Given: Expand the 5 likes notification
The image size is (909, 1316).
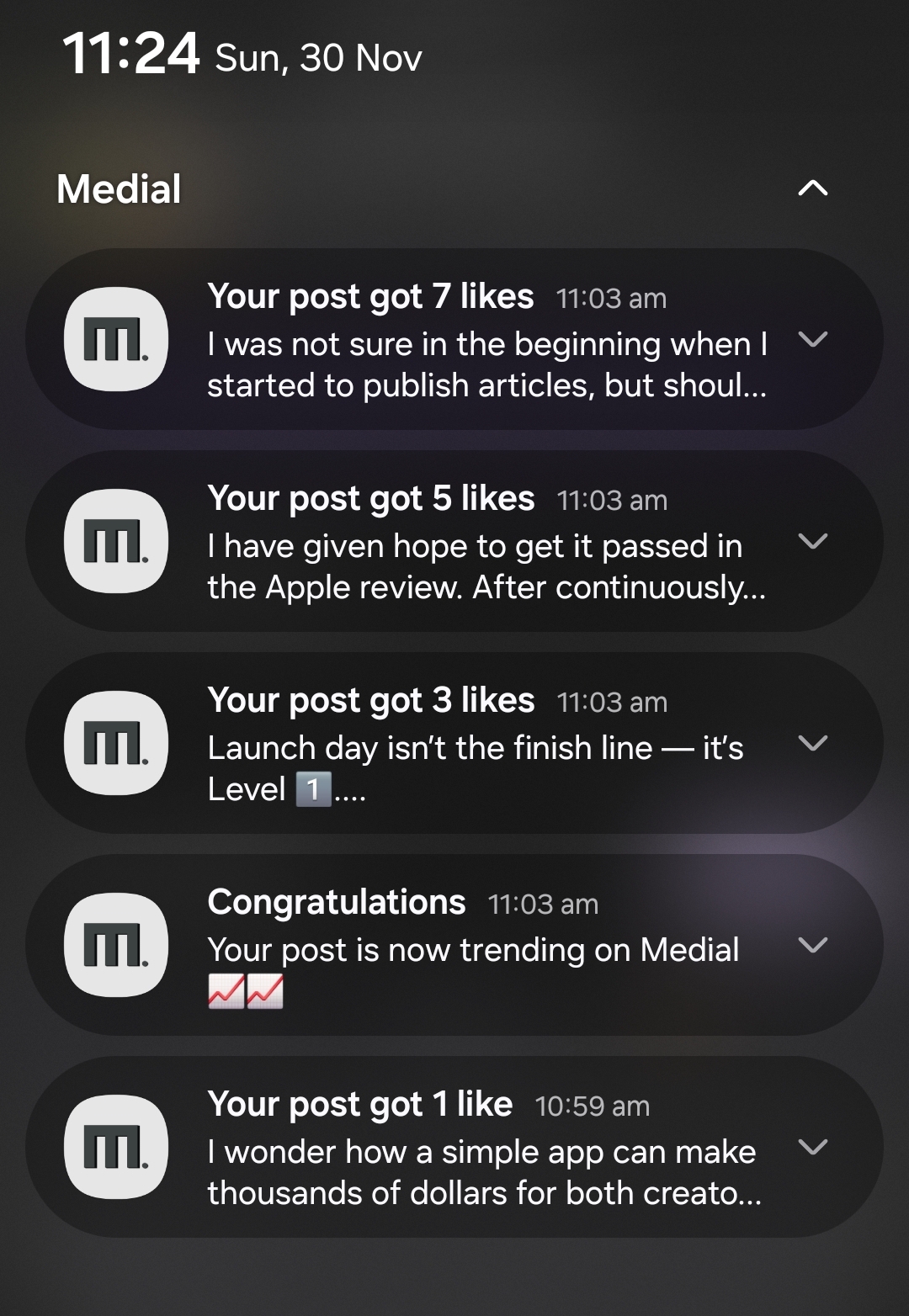Looking at the screenshot, I should (812, 541).
